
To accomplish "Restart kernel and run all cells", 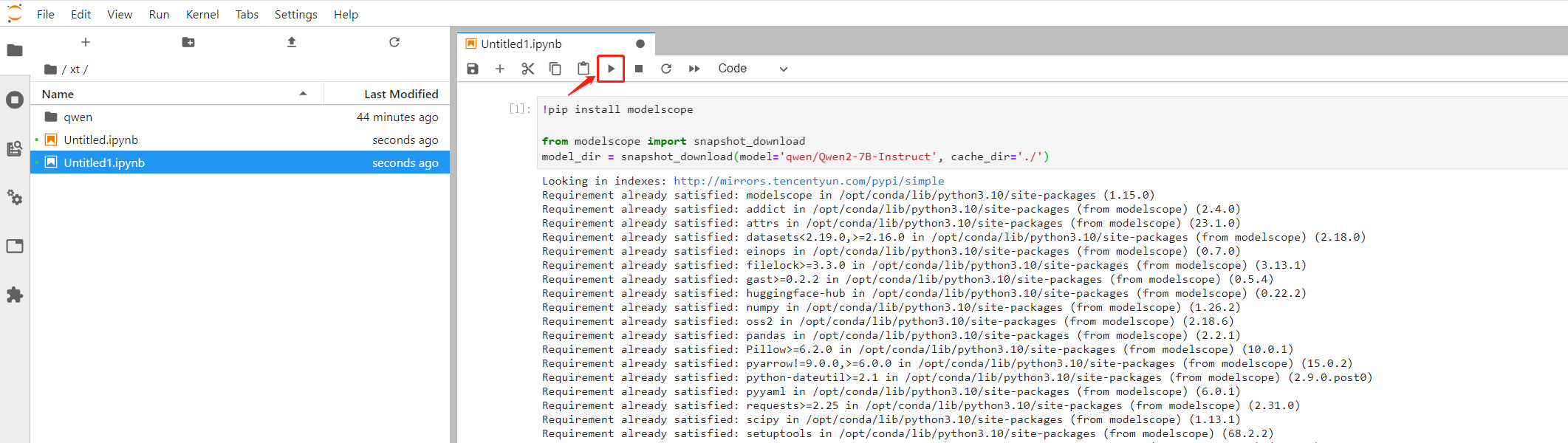I will click(x=694, y=69).
